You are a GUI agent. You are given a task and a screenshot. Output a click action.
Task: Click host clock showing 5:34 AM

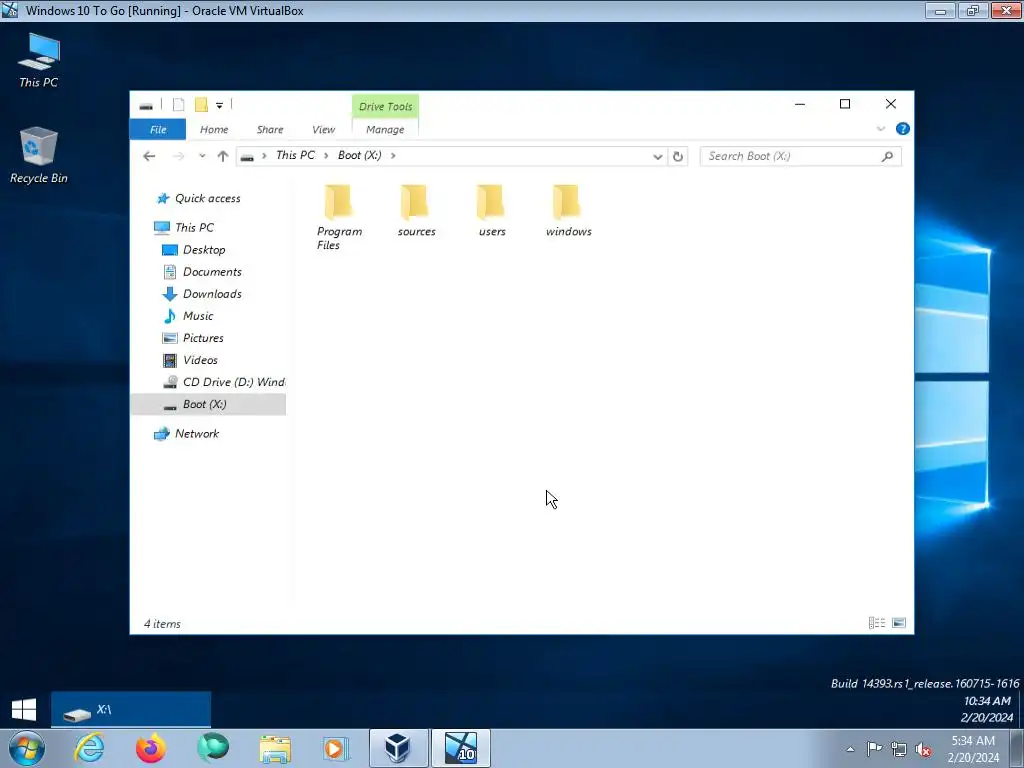click(973, 741)
